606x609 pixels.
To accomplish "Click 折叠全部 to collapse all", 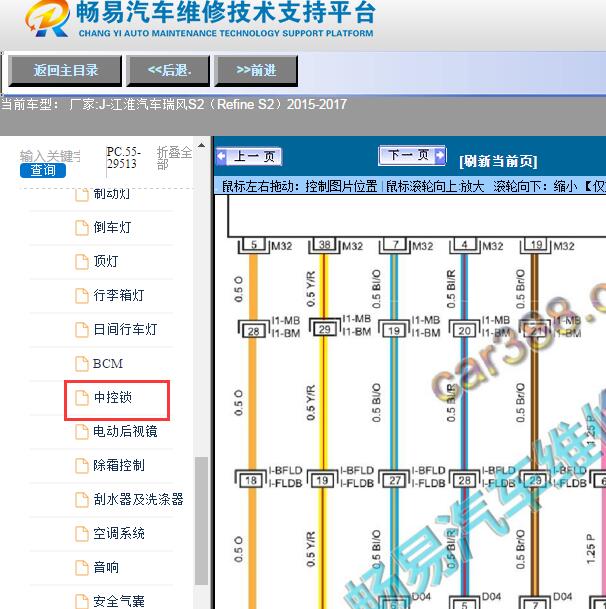I will click(x=174, y=158).
